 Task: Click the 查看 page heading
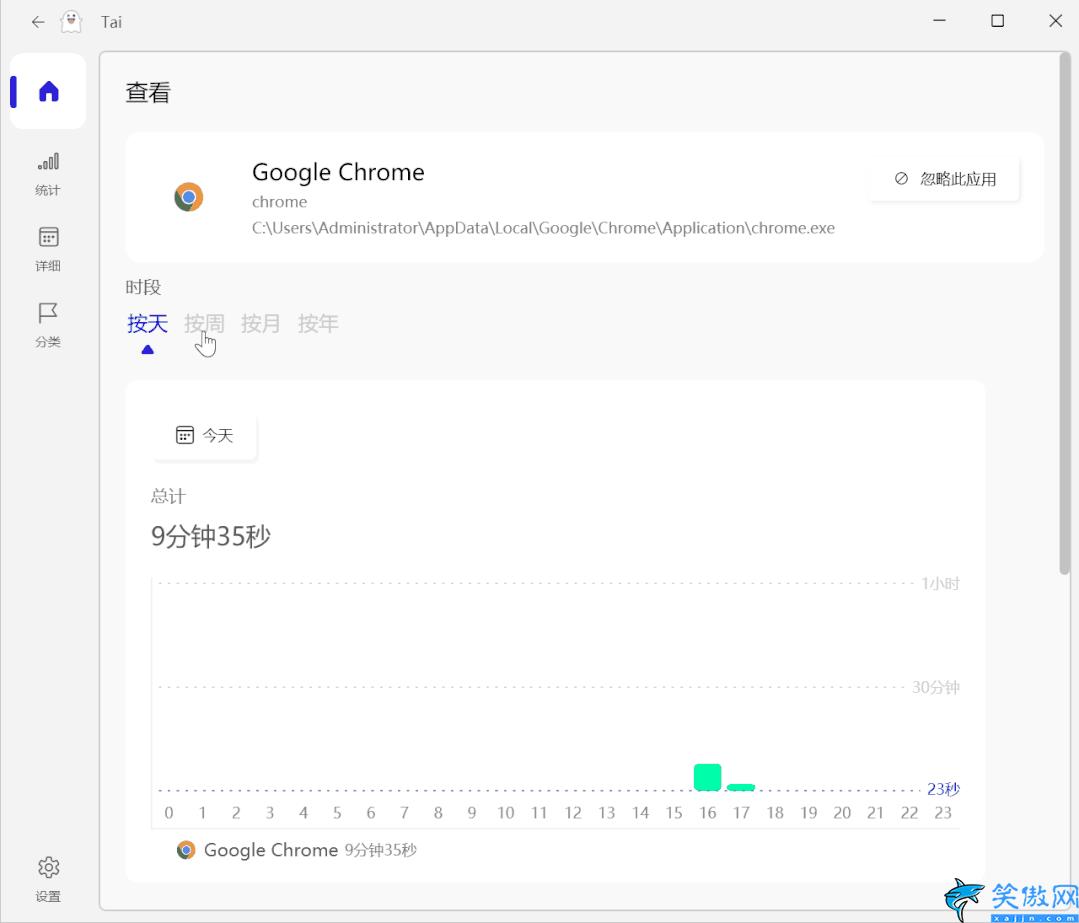point(148,92)
